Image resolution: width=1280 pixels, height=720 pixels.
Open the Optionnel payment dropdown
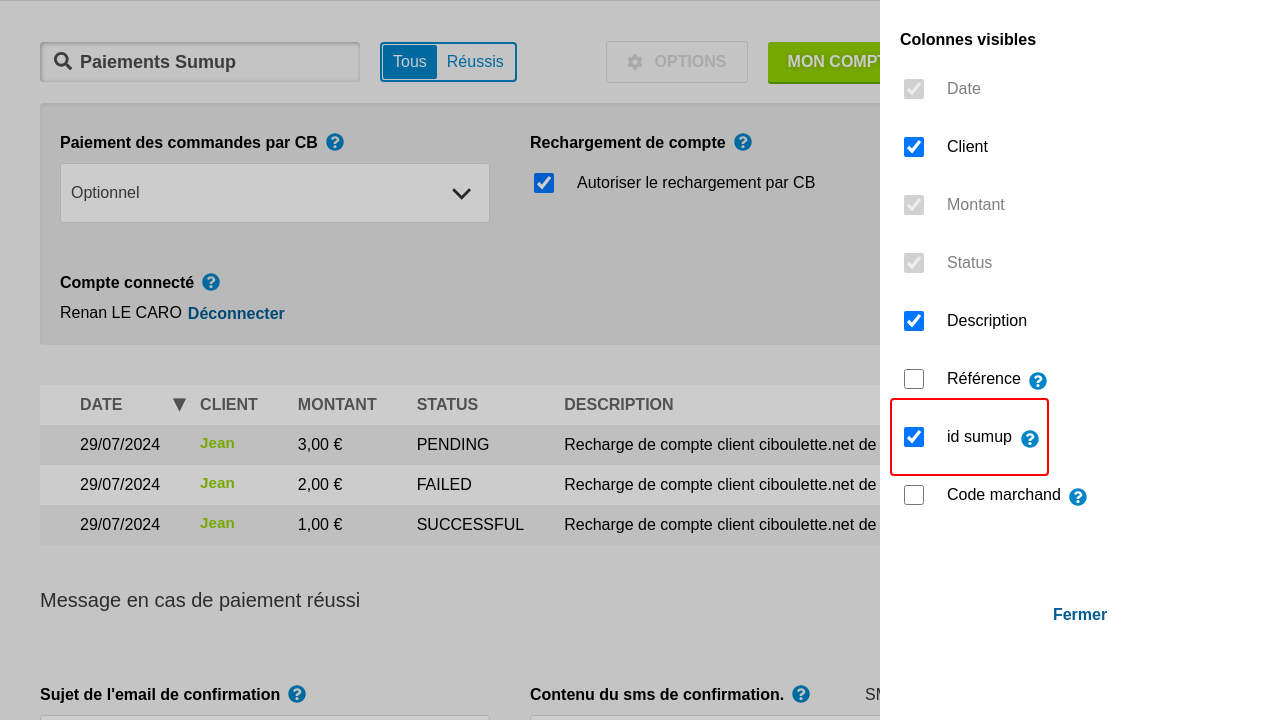[x=275, y=193]
